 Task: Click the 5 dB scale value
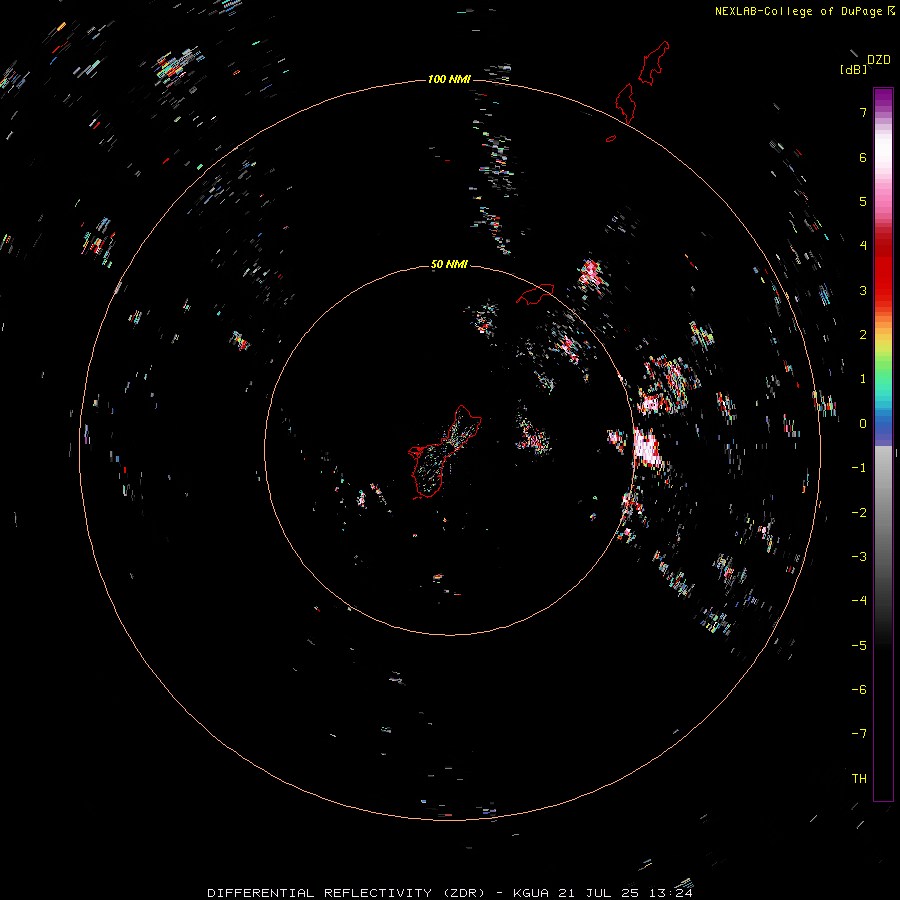tap(863, 201)
